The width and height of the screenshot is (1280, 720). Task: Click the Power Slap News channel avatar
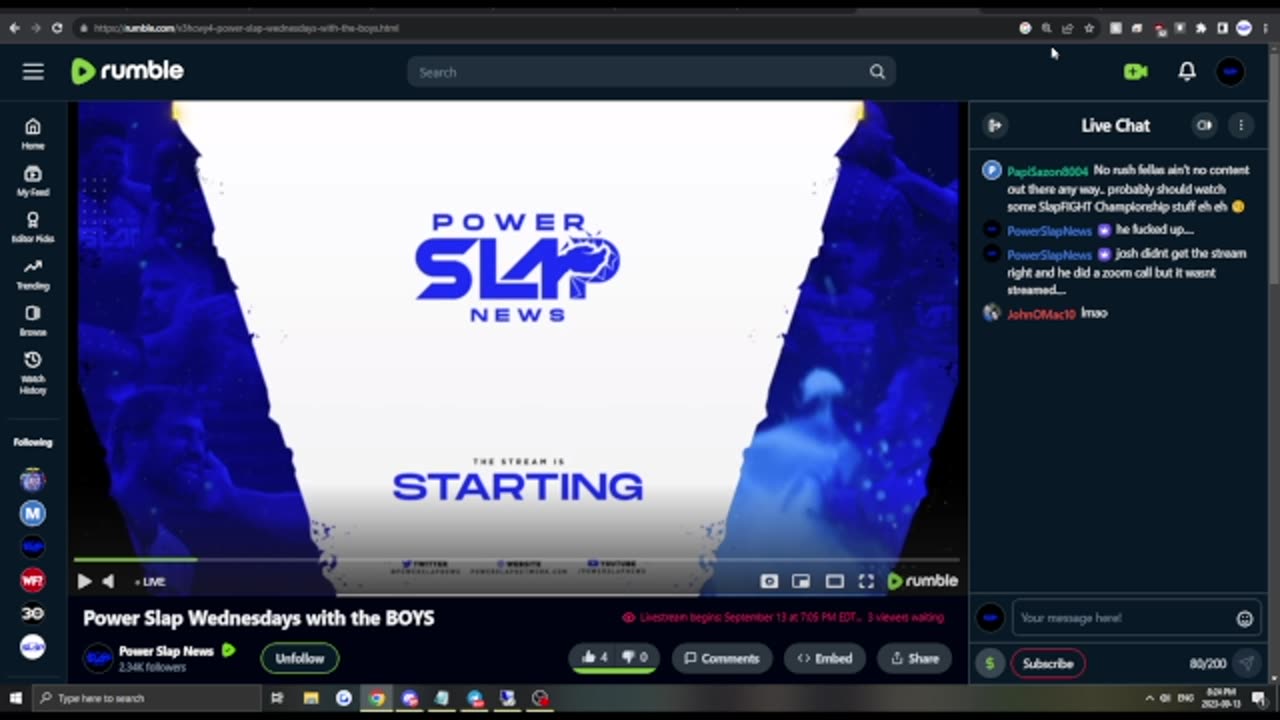tap(97, 658)
